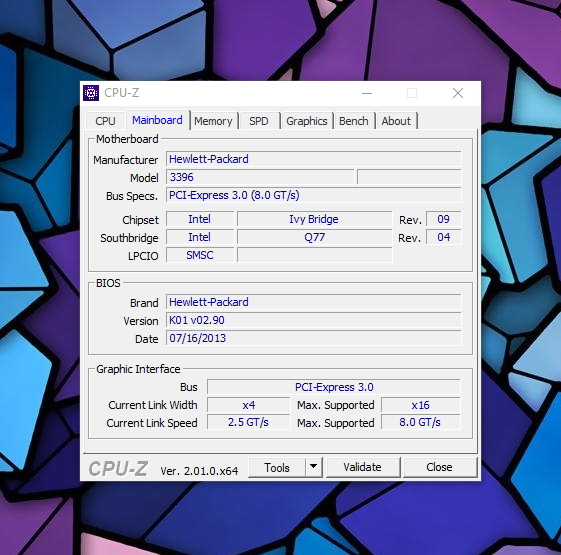Click the Intel chipset vendor field
Viewport: 561px width, 555px height.
click(200, 219)
